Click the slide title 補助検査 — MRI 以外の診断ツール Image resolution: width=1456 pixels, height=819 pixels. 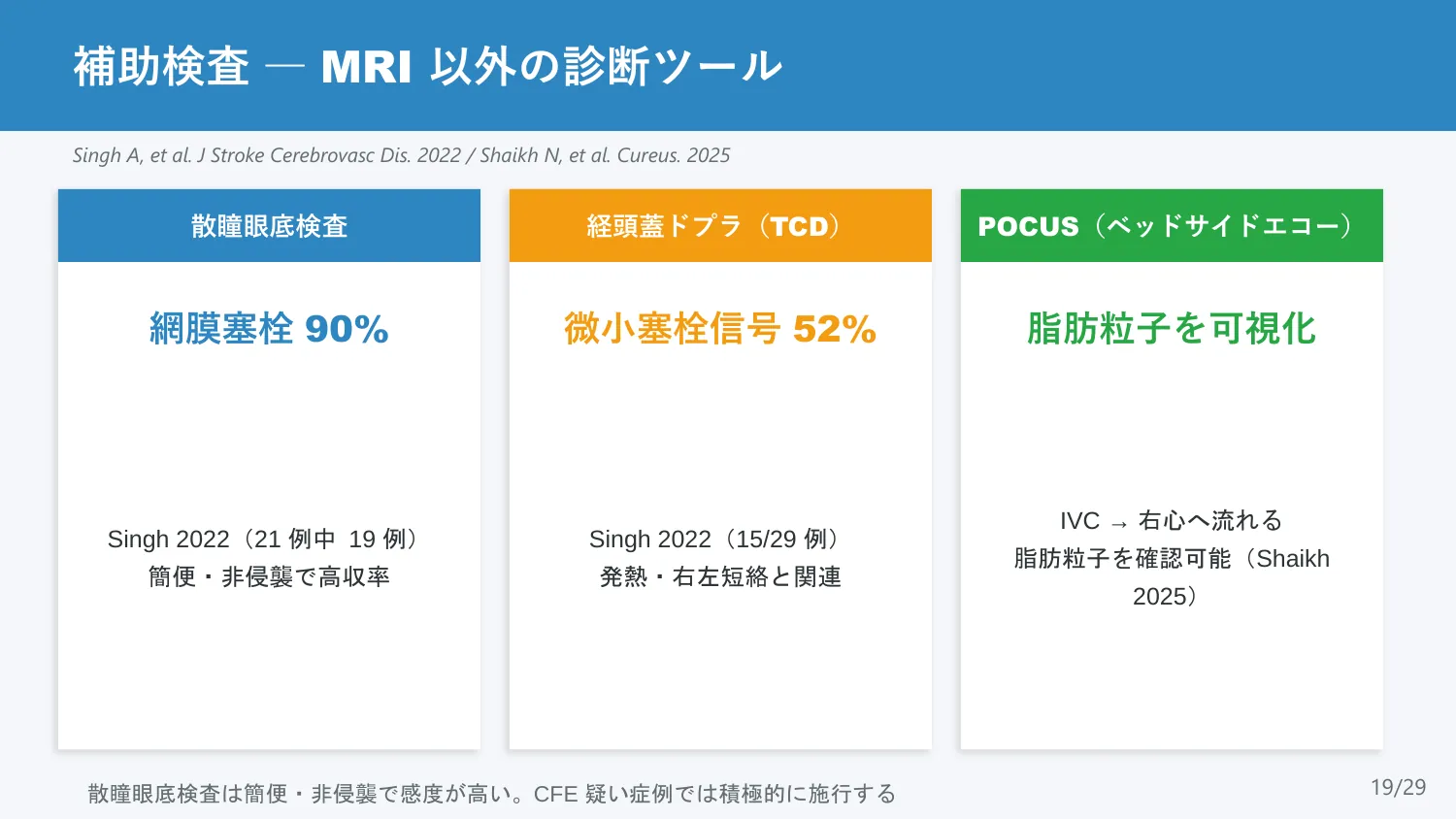pos(427,67)
